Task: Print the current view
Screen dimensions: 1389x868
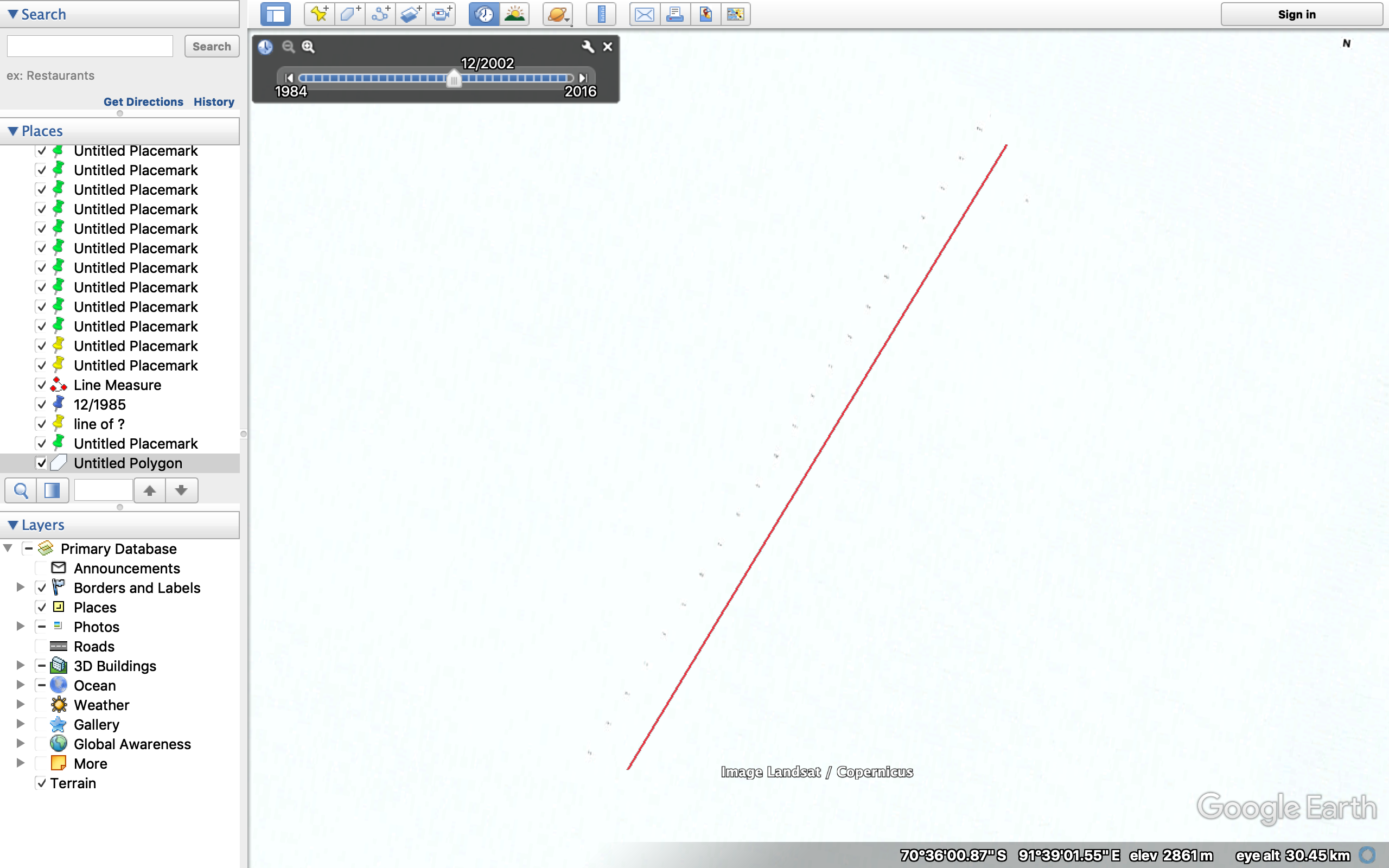Action: (x=674, y=14)
